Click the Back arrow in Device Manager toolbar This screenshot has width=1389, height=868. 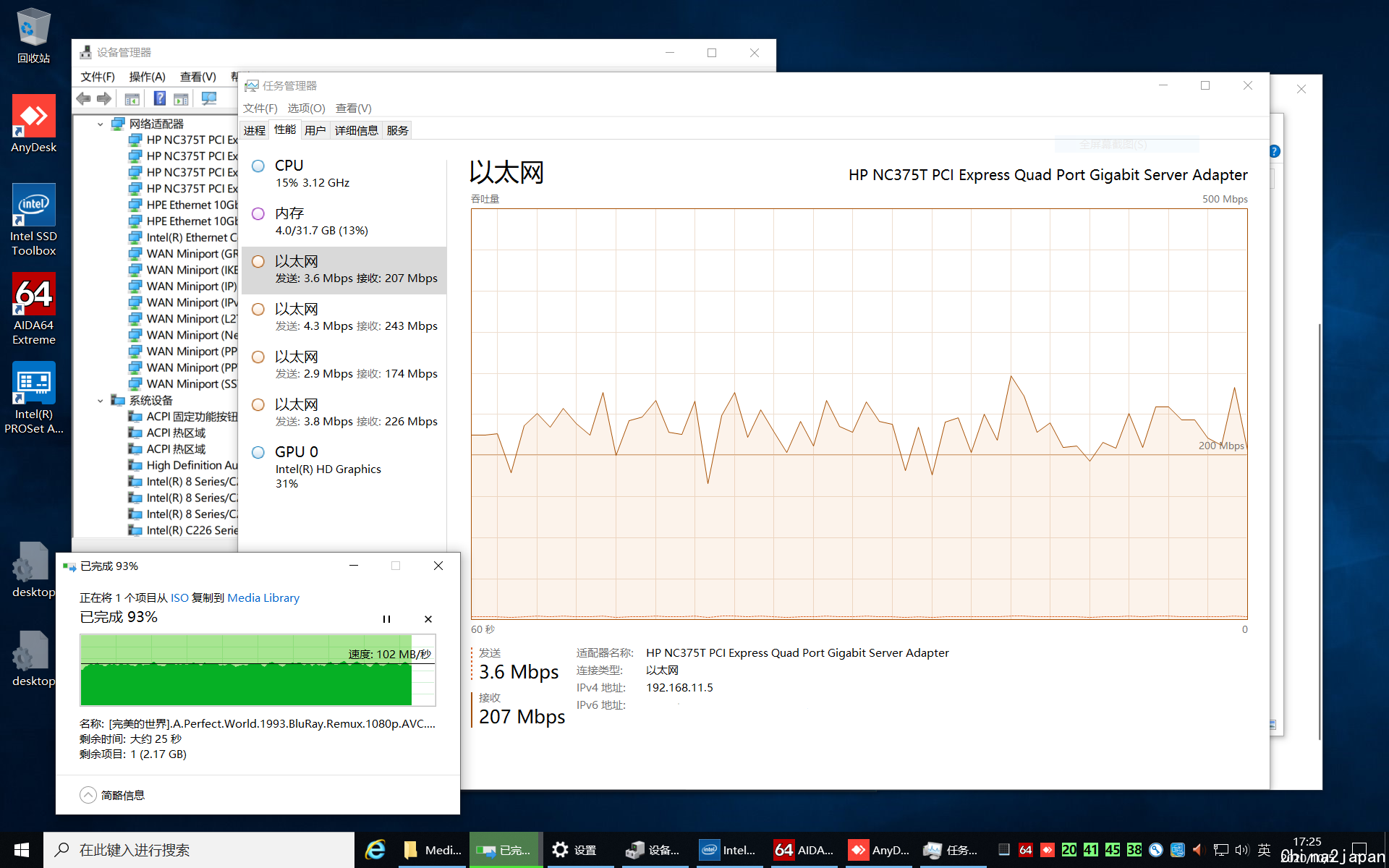click(x=83, y=99)
